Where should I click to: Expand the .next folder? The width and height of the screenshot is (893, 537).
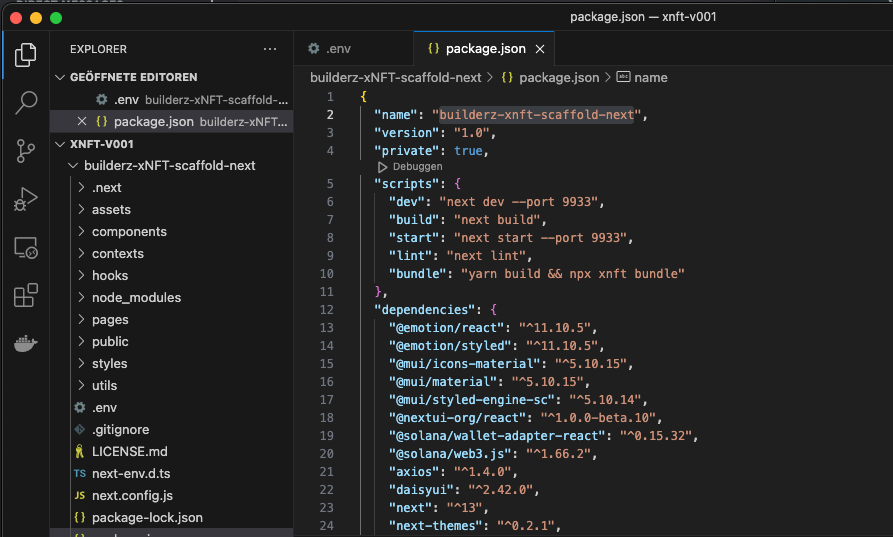81,187
